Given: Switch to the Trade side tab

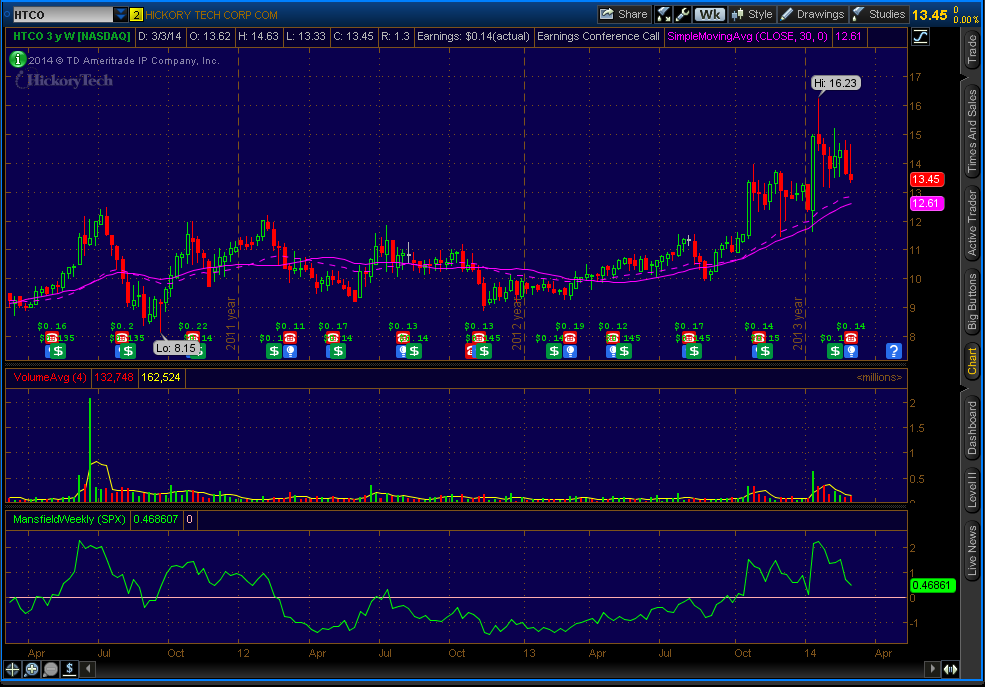Looking at the screenshot, I should pos(971,48).
